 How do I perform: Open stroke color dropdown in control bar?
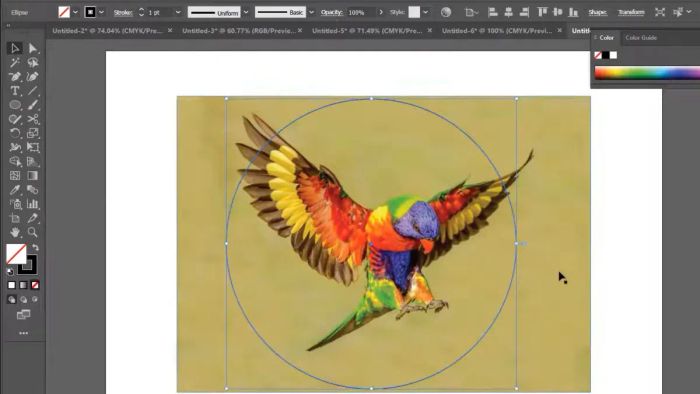101,12
